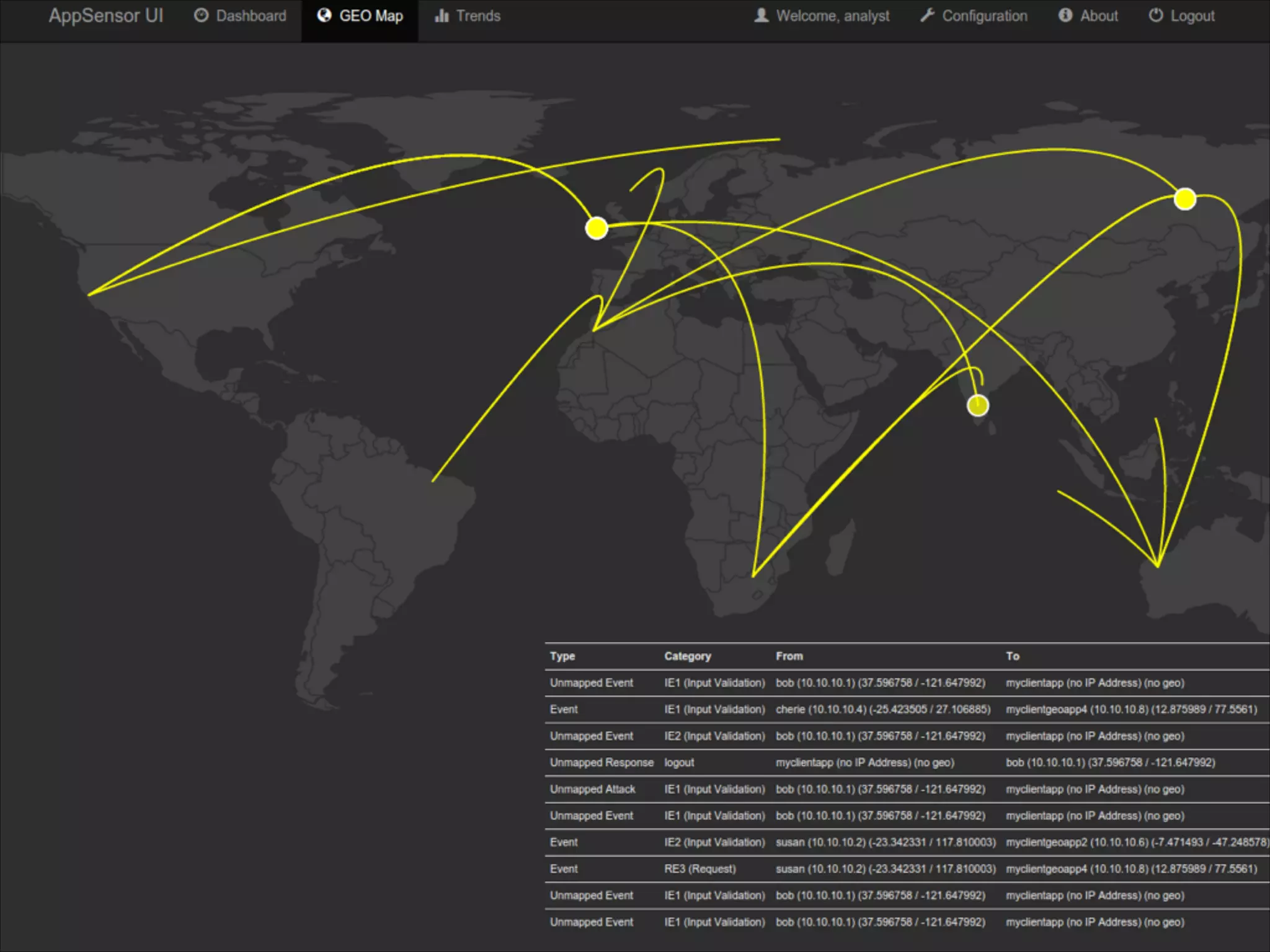Viewport: 1270px width, 952px height.
Task: Click the cherie (10.10.10.4) From cell
Action: click(x=882, y=709)
